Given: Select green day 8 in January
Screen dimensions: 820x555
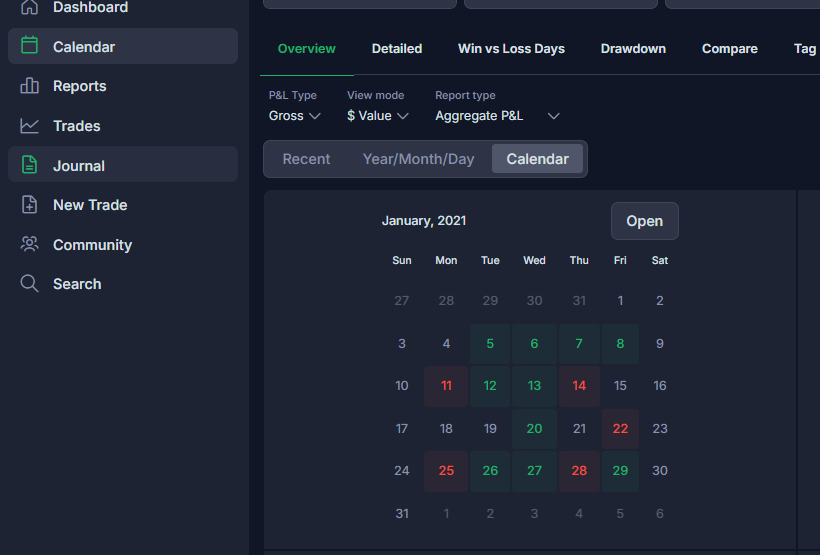Looking at the screenshot, I should tap(620, 344).
